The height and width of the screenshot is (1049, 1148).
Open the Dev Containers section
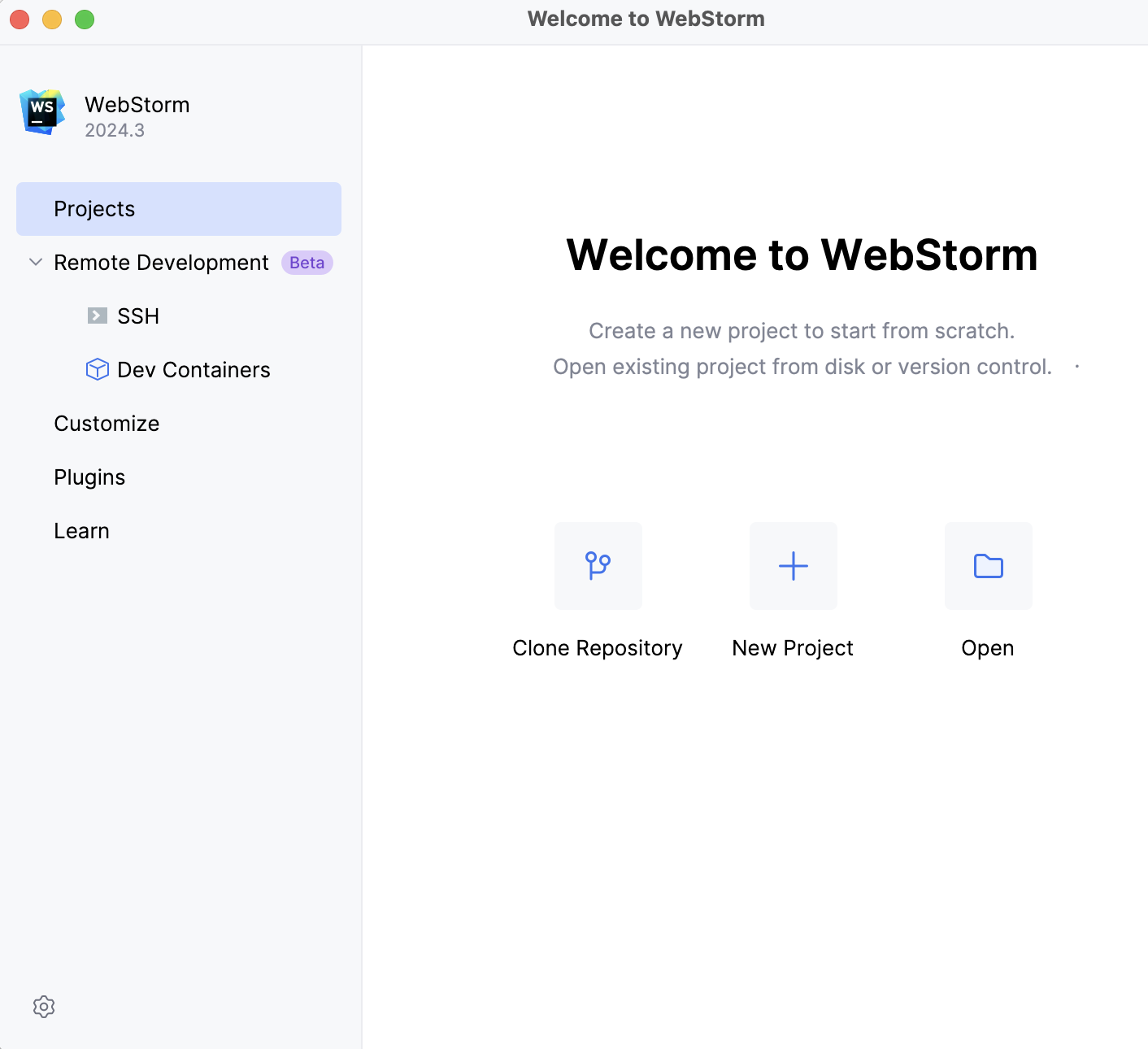[x=194, y=369]
